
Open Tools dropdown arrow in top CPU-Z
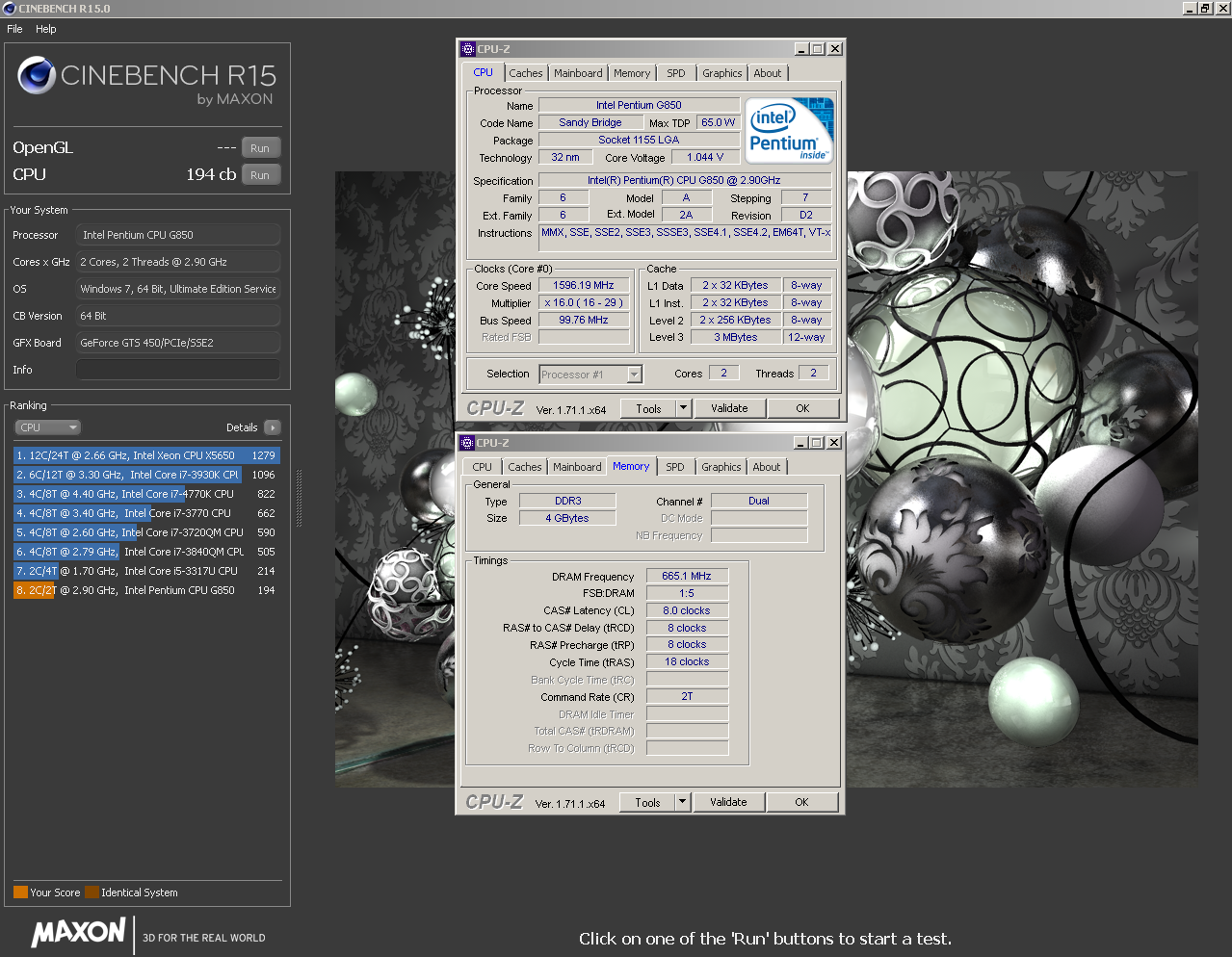(684, 408)
